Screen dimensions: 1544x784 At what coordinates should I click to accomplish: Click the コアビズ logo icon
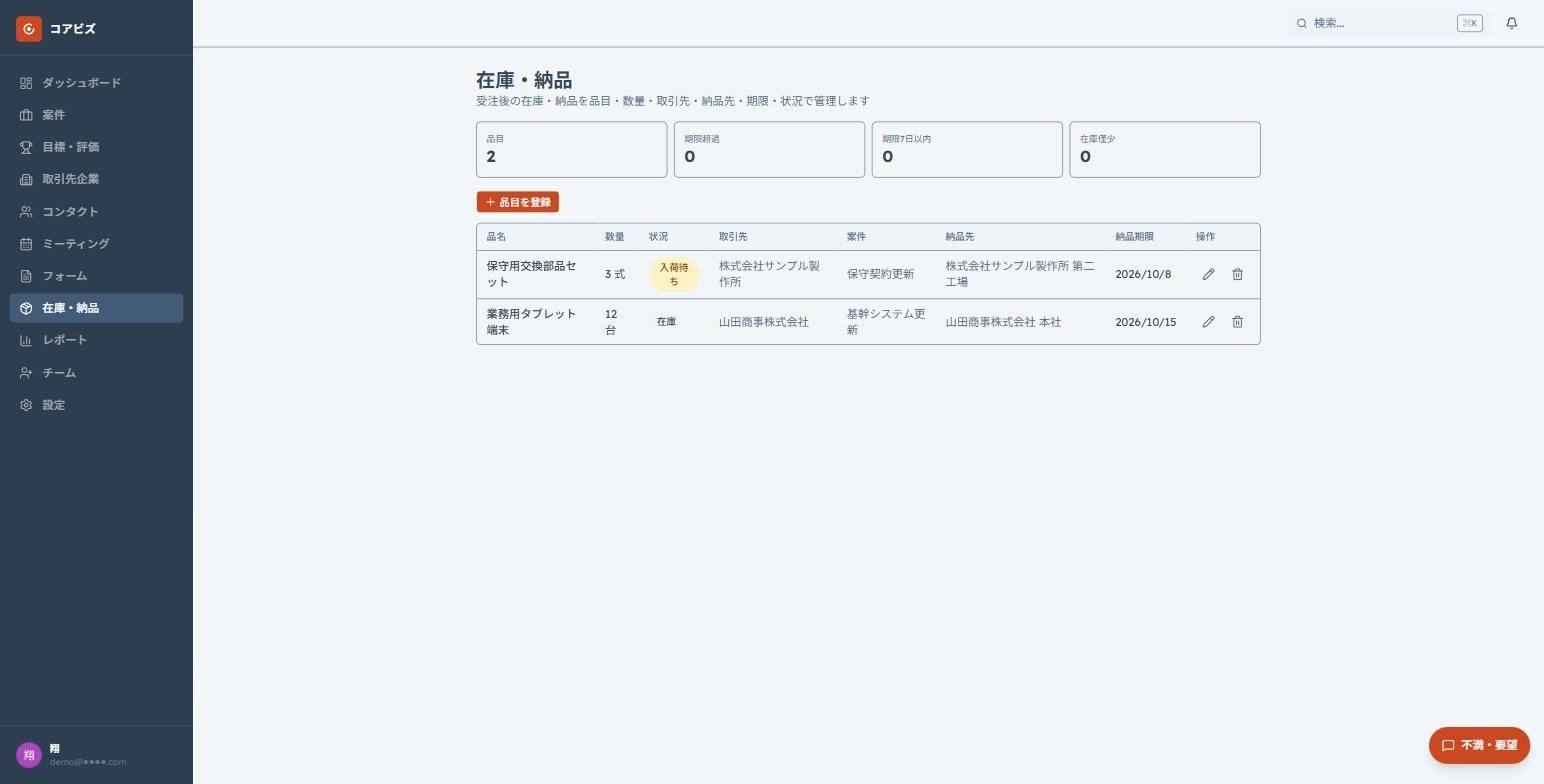point(28,29)
